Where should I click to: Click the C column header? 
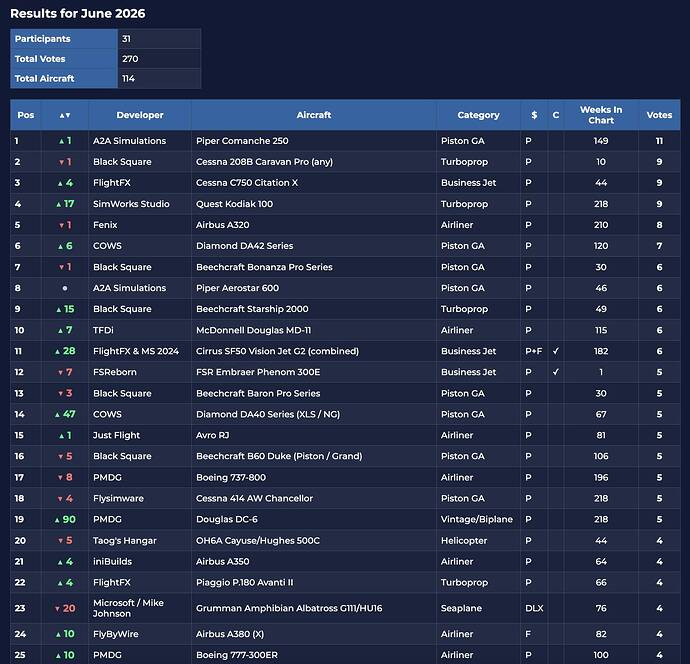coord(556,115)
